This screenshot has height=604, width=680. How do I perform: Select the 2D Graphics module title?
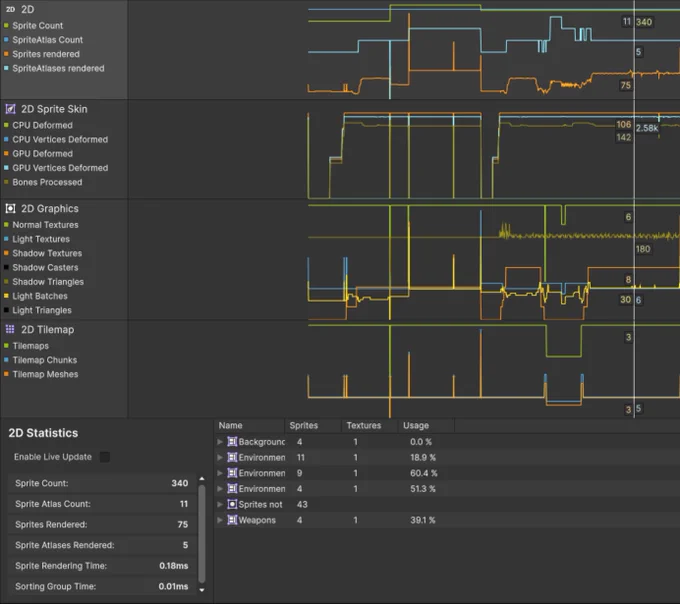tap(50, 209)
